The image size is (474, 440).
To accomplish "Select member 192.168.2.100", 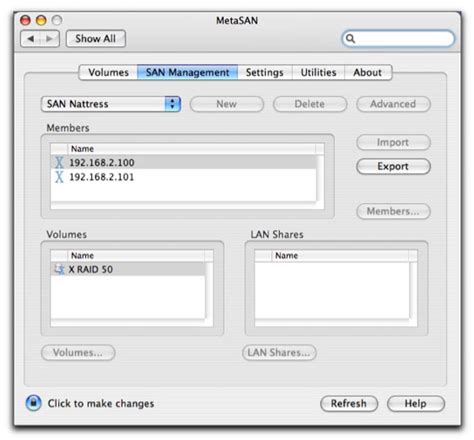I will (183, 162).
